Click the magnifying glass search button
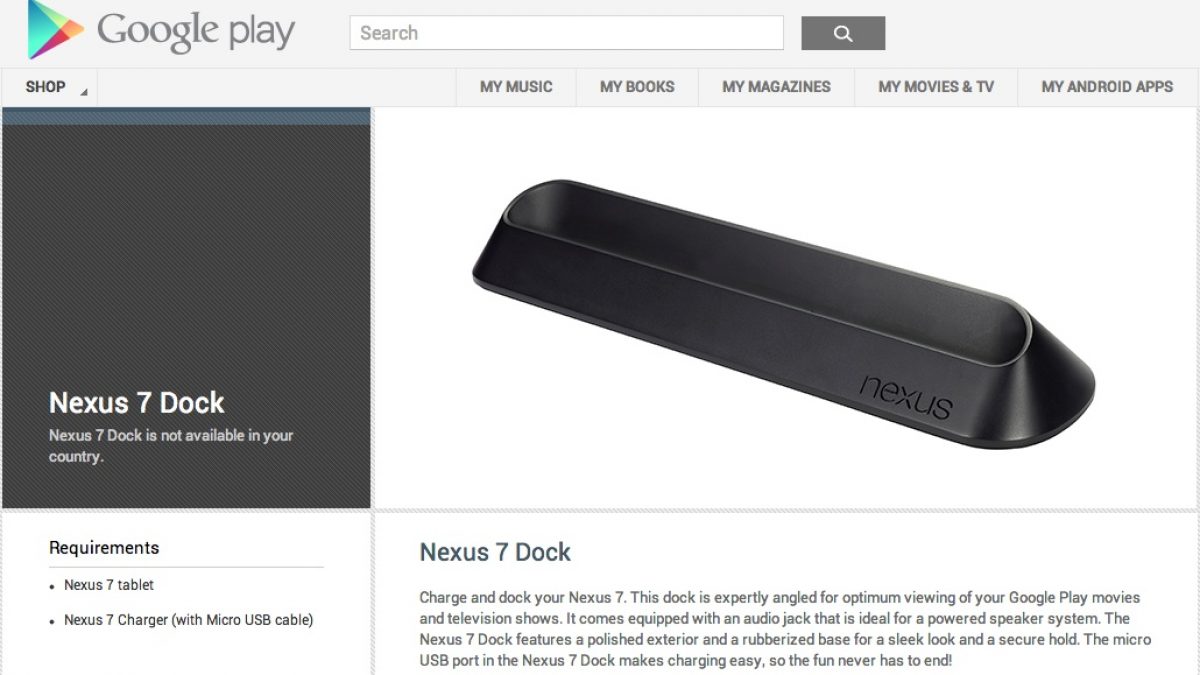This screenshot has width=1200, height=675. pos(843,33)
